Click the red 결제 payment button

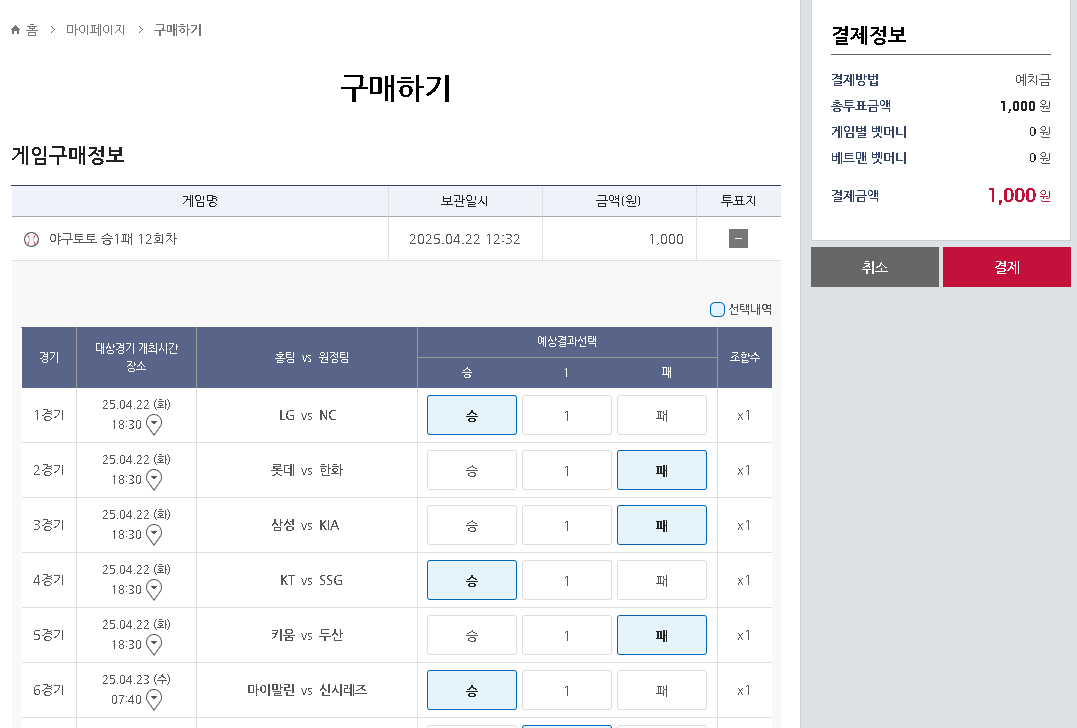click(x=1006, y=266)
